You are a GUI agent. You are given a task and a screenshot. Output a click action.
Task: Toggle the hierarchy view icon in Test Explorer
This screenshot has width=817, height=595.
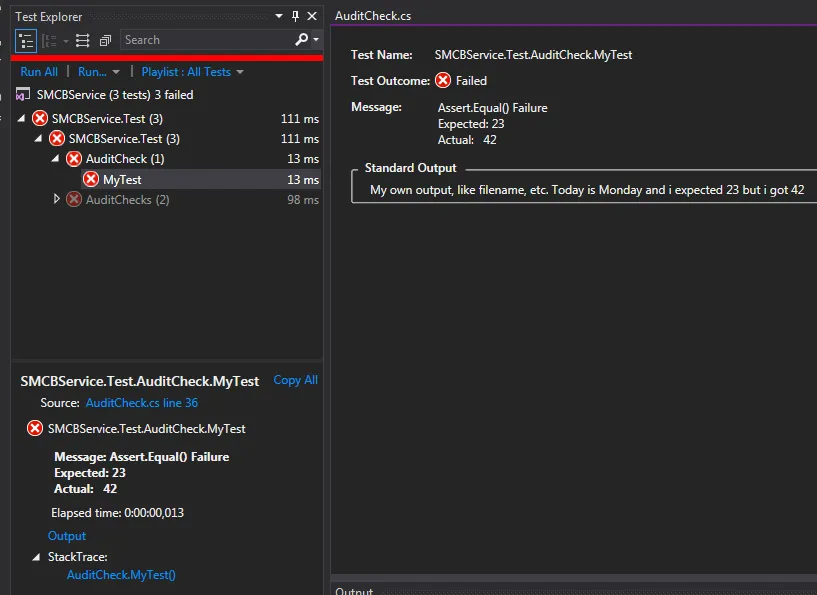pos(26,40)
